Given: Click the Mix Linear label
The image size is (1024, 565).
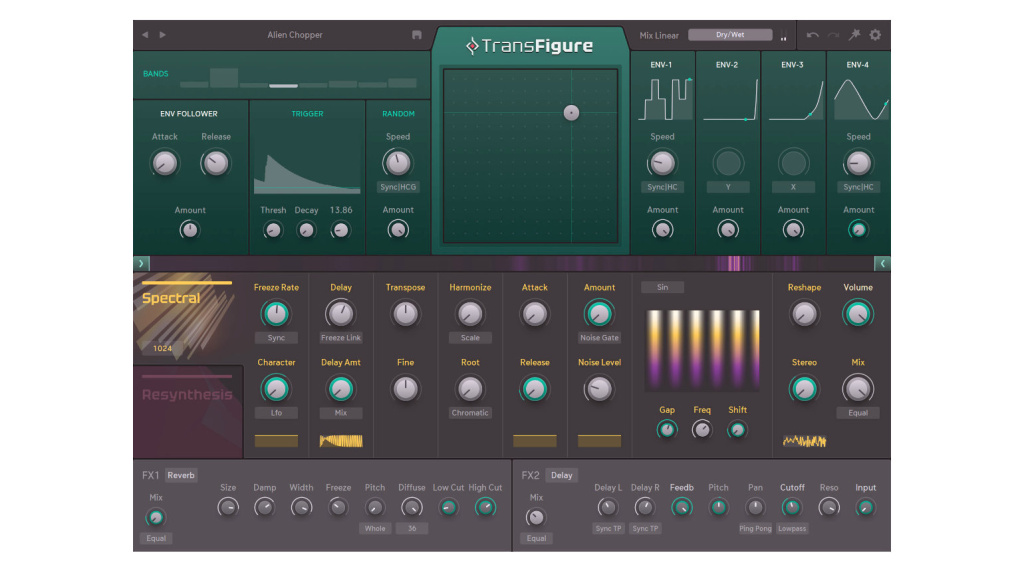Looking at the screenshot, I should (659, 35).
